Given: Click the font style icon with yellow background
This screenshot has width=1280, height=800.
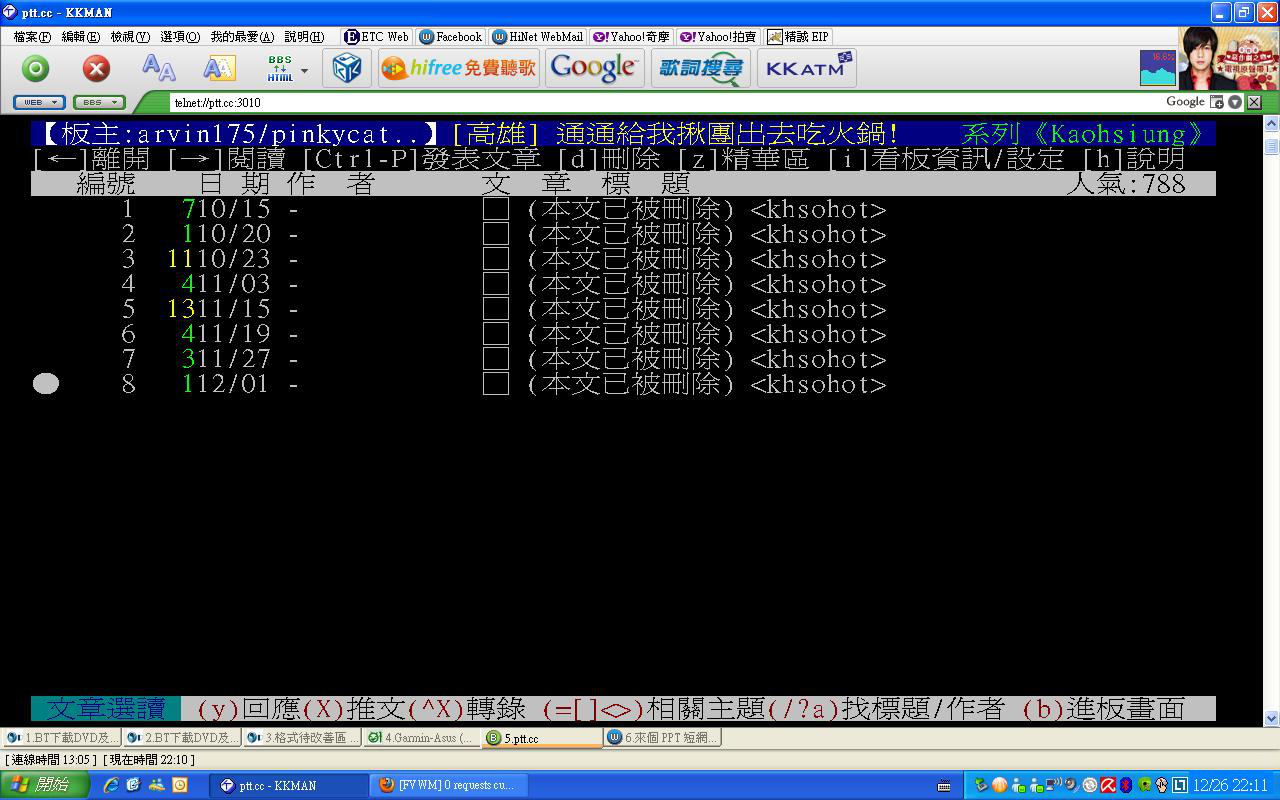Looking at the screenshot, I should click(x=219, y=68).
